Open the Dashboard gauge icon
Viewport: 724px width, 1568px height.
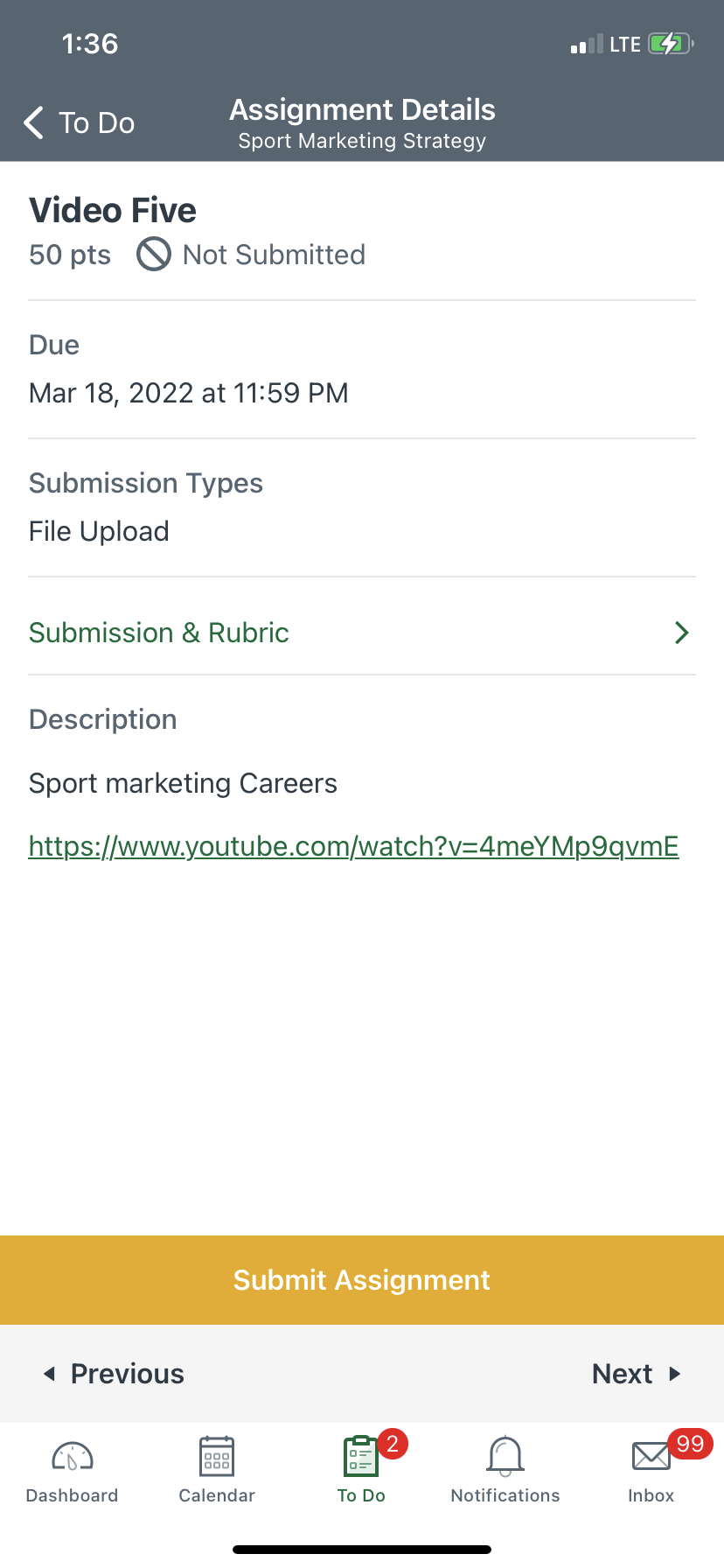click(73, 1457)
